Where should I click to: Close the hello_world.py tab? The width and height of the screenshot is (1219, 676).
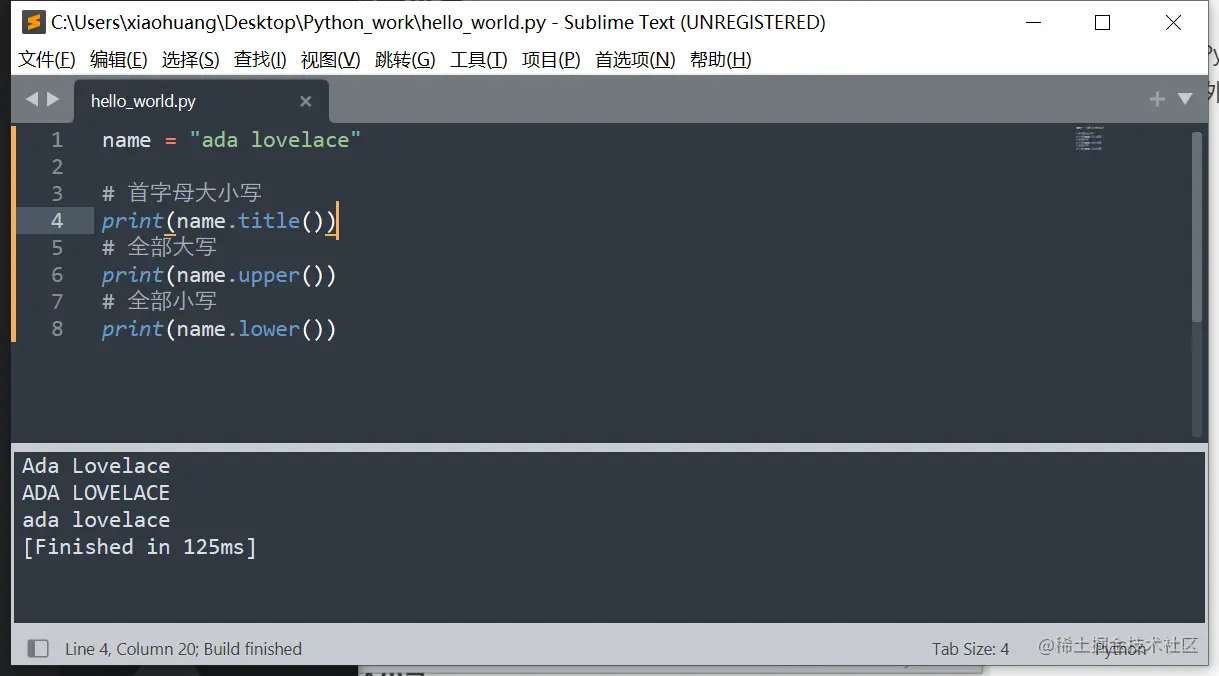coord(306,101)
